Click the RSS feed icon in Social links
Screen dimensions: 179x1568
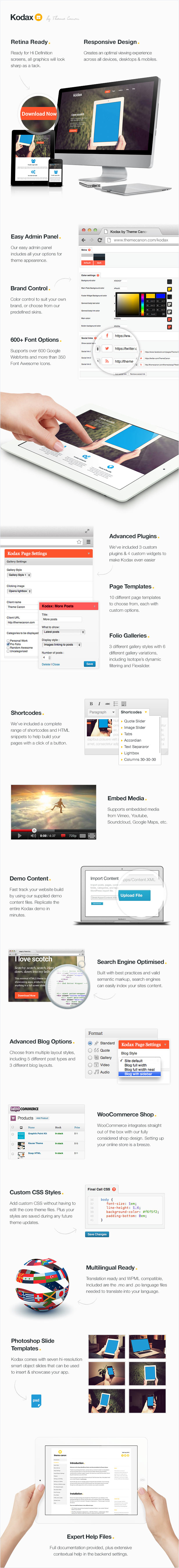107,361
